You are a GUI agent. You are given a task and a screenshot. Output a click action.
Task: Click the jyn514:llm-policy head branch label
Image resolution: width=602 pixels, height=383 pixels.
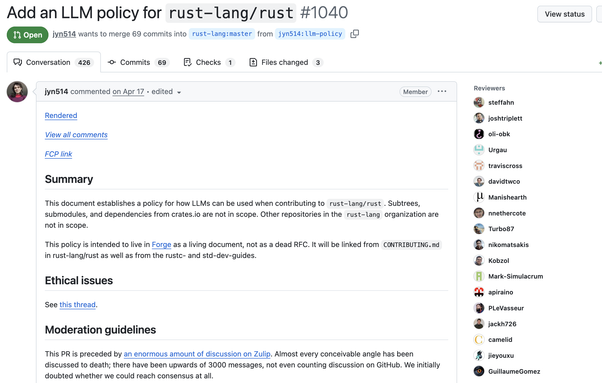pos(310,34)
